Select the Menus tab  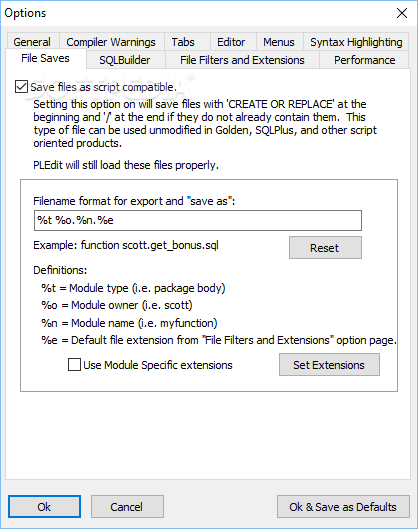[279, 42]
